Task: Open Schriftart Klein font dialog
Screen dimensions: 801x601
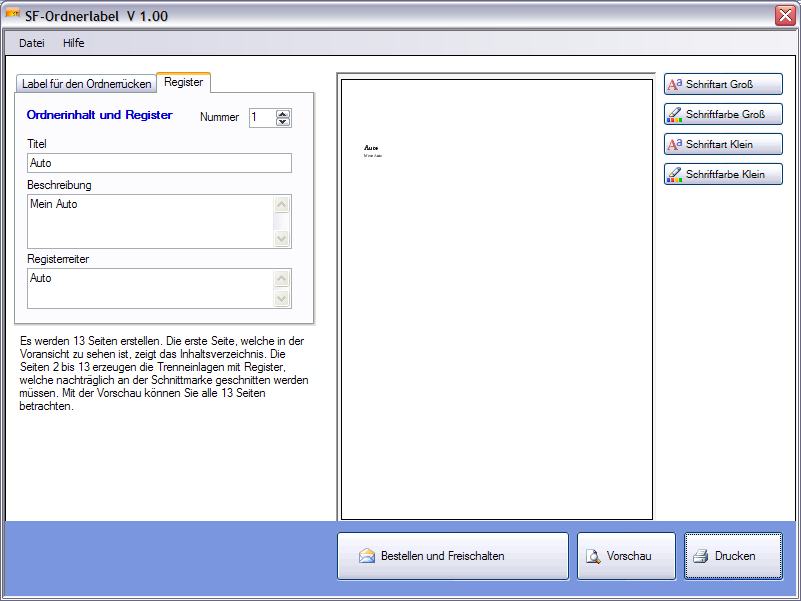Action: (x=723, y=144)
